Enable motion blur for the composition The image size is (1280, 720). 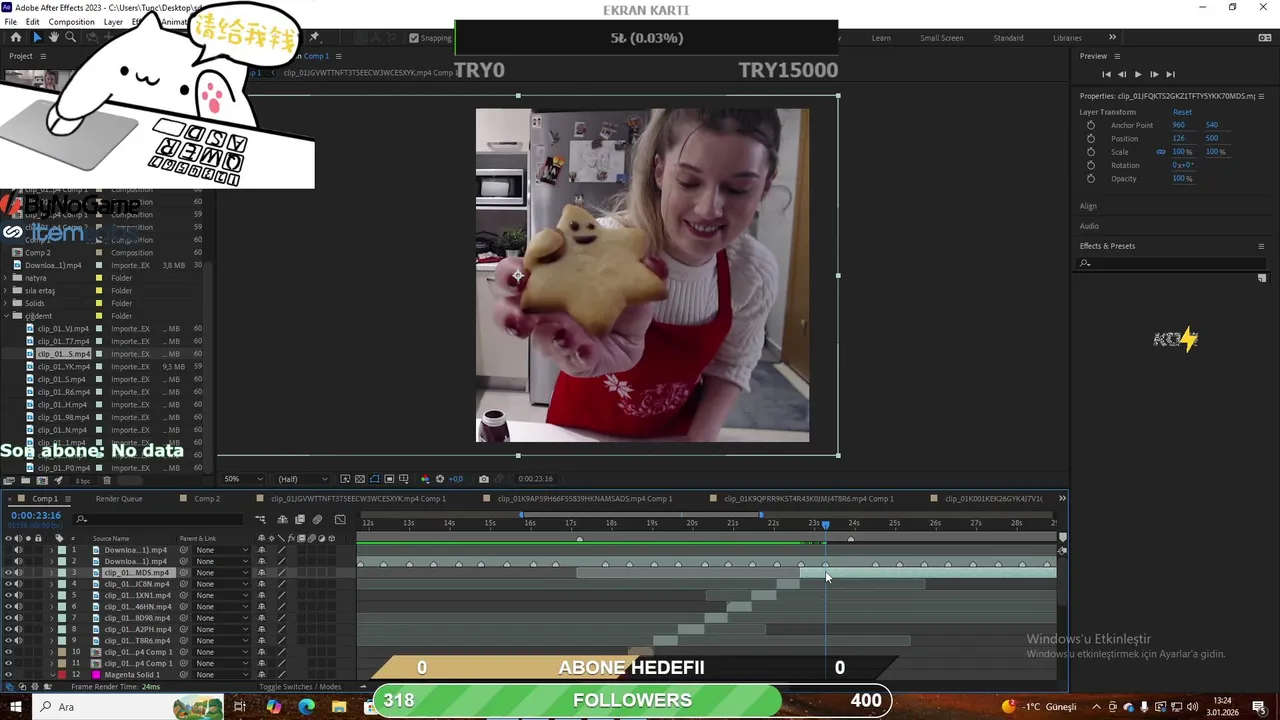317,519
